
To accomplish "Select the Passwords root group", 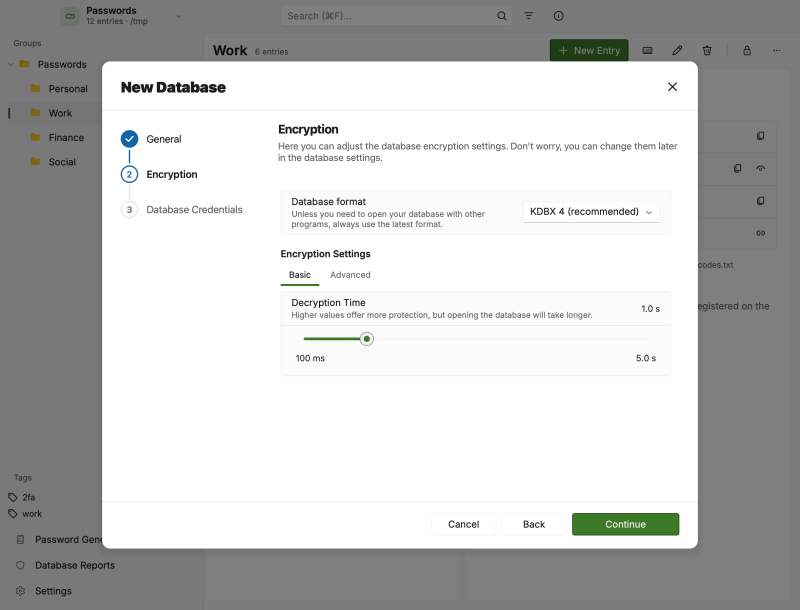I will point(62,65).
